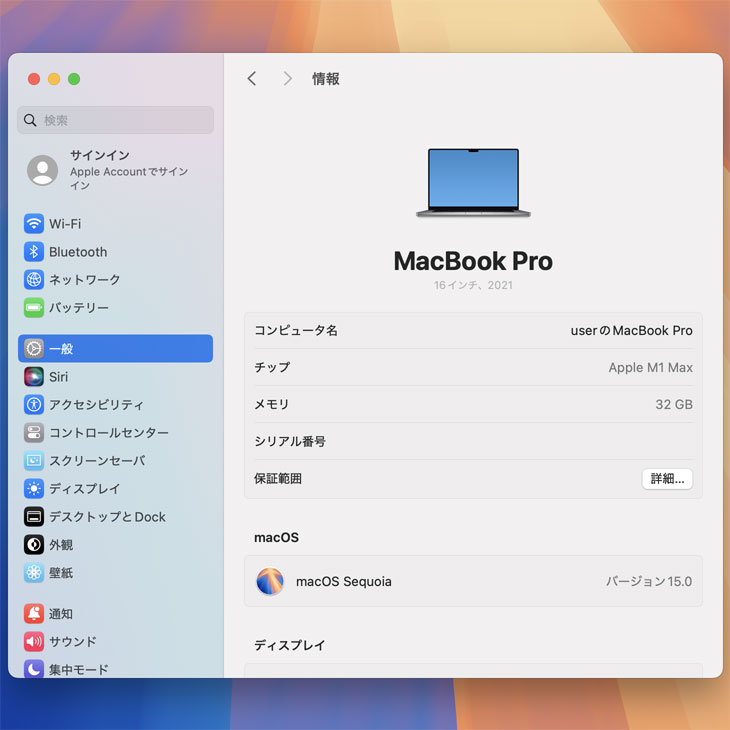This screenshot has width=730, height=730.
Task: Click the シリアル番号 row label
Action: pyautogui.click(x=290, y=441)
